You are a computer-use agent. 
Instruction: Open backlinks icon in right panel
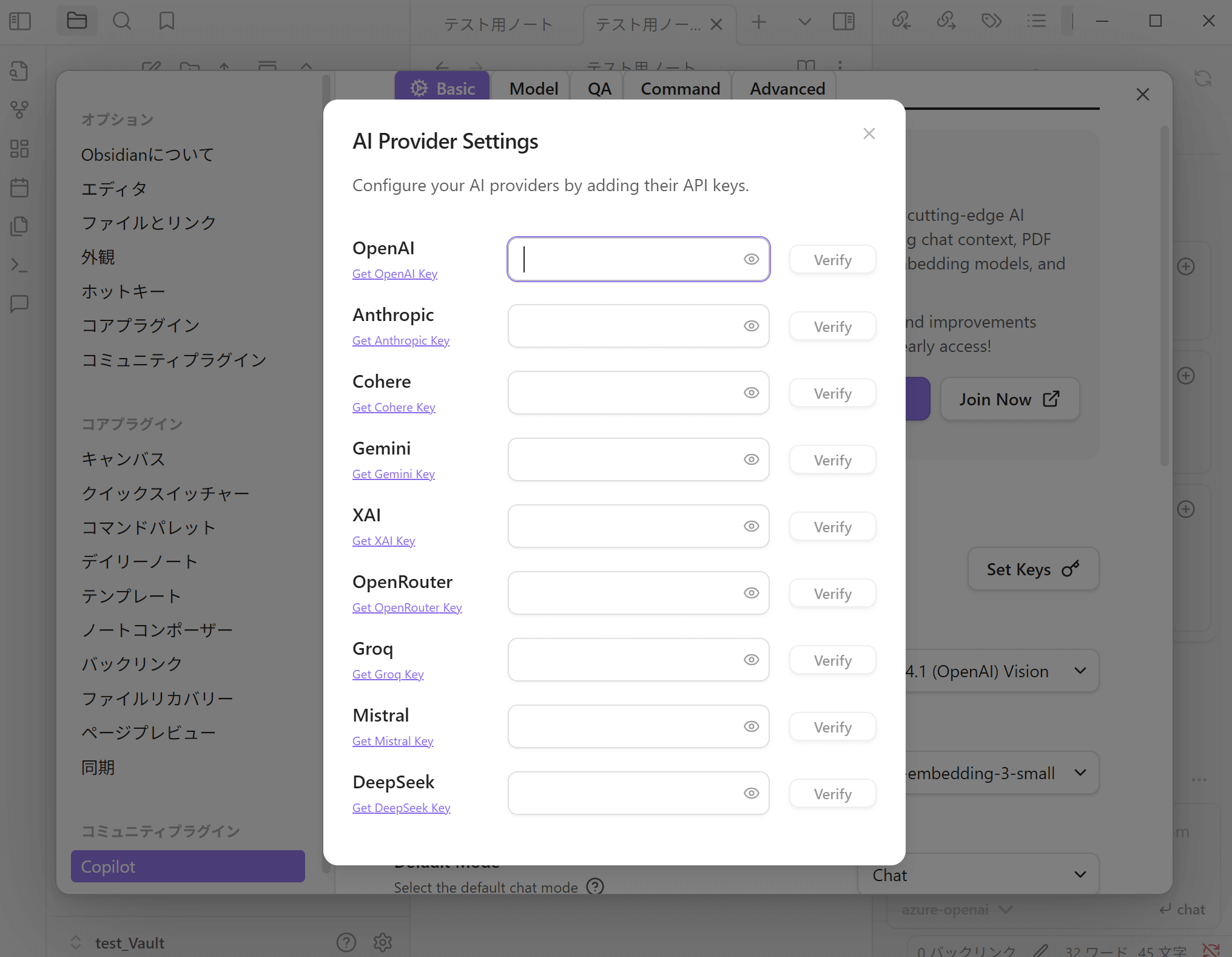(901, 21)
